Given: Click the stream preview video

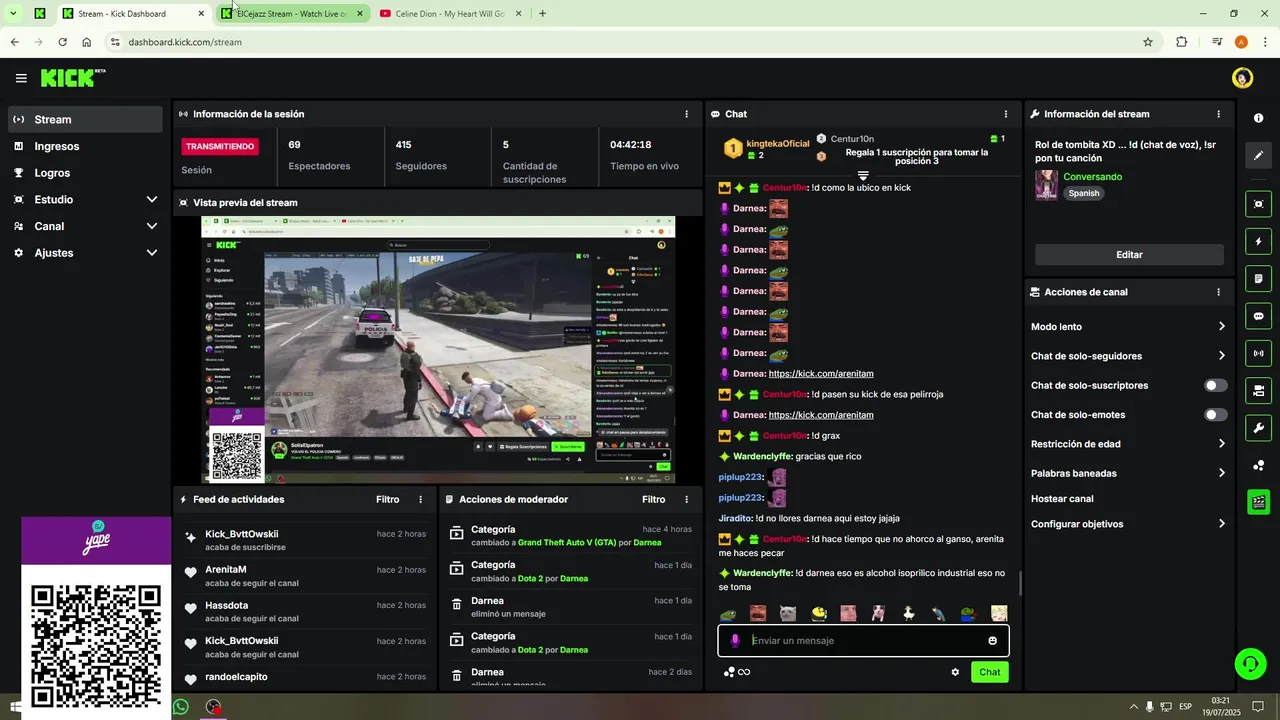Looking at the screenshot, I should [x=438, y=350].
